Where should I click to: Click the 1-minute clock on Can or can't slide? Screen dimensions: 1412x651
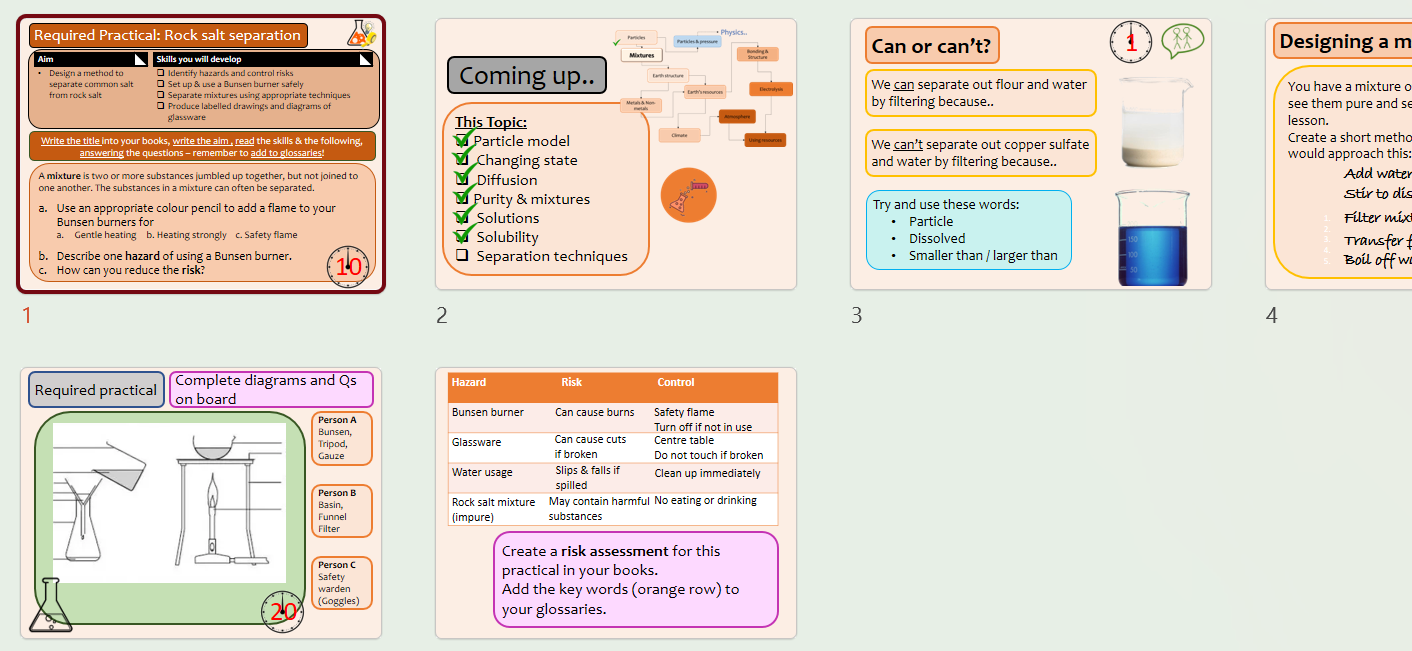[1131, 42]
